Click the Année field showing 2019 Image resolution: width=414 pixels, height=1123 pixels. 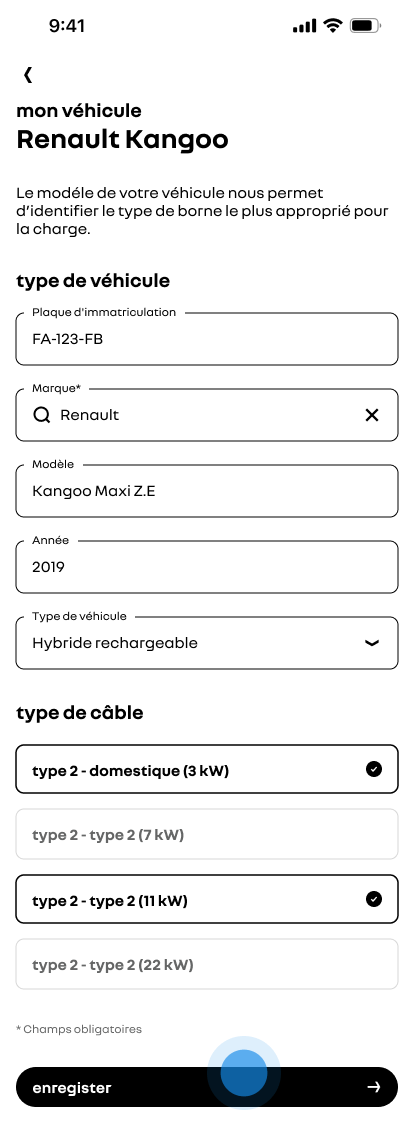pos(207,567)
